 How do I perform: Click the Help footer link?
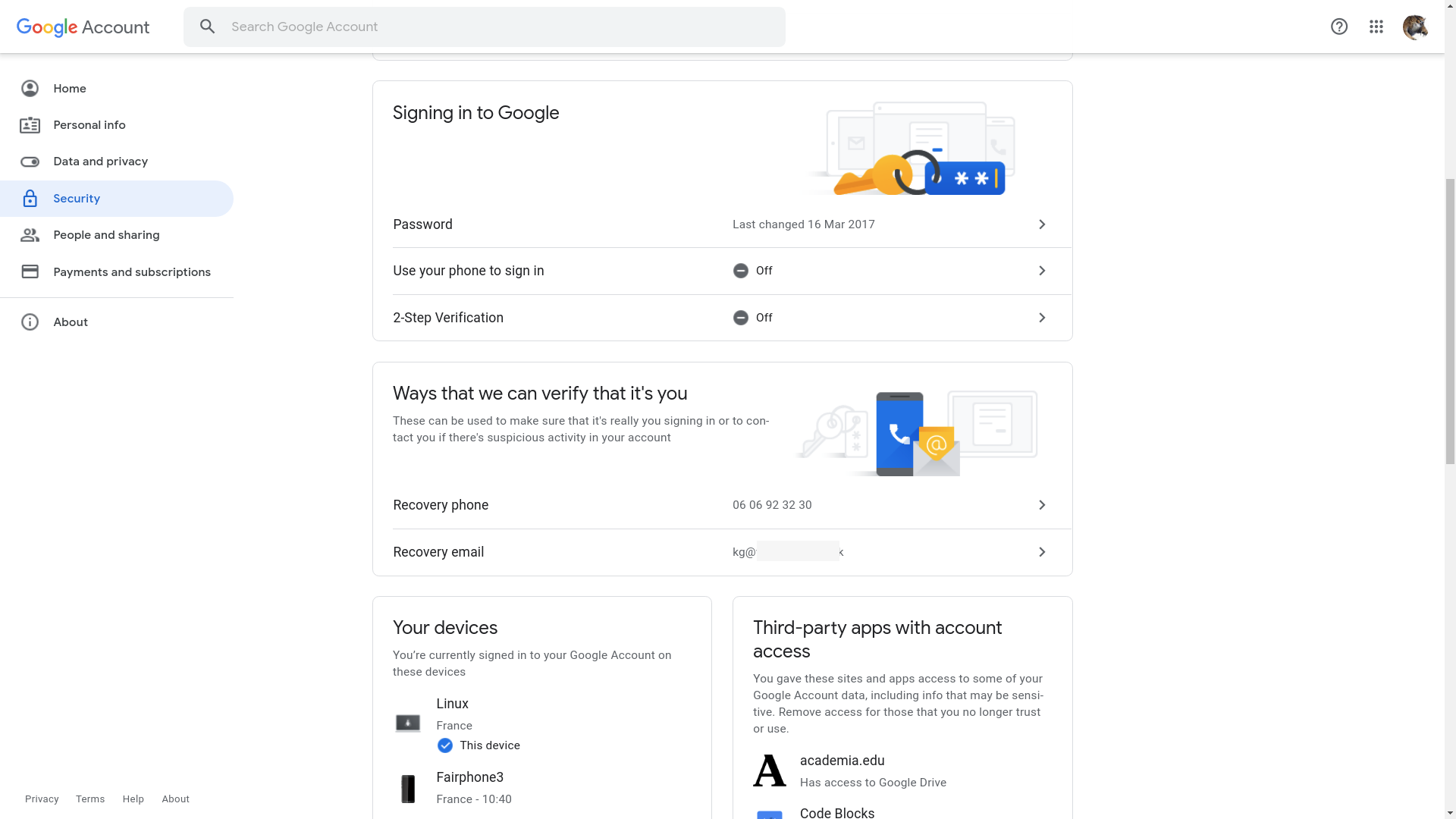pos(133,799)
